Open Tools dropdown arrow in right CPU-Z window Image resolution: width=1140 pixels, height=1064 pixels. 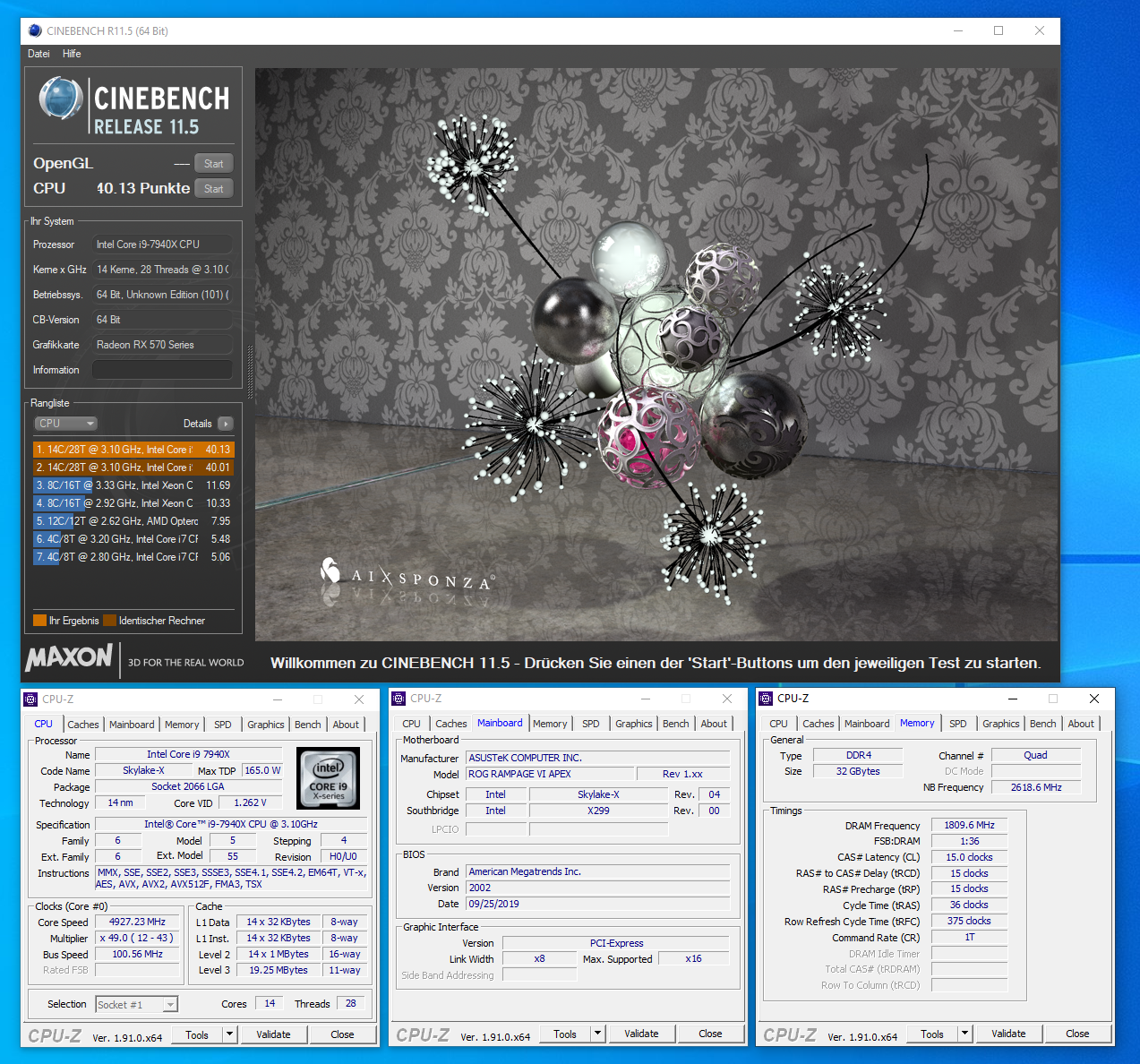pyautogui.click(x=964, y=1034)
